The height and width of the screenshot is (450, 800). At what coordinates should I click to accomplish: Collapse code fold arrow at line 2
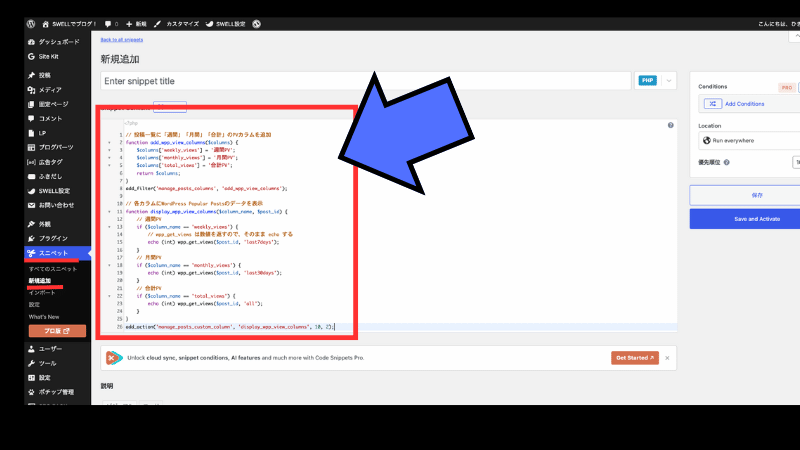tap(109, 142)
